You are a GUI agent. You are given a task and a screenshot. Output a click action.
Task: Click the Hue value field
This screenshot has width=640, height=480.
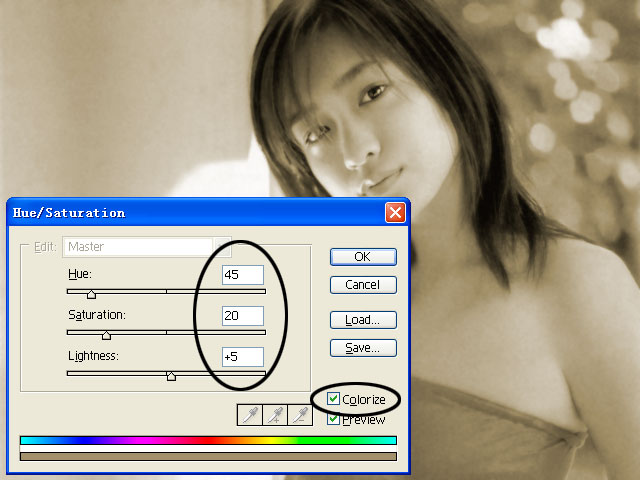(x=243, y=275)
